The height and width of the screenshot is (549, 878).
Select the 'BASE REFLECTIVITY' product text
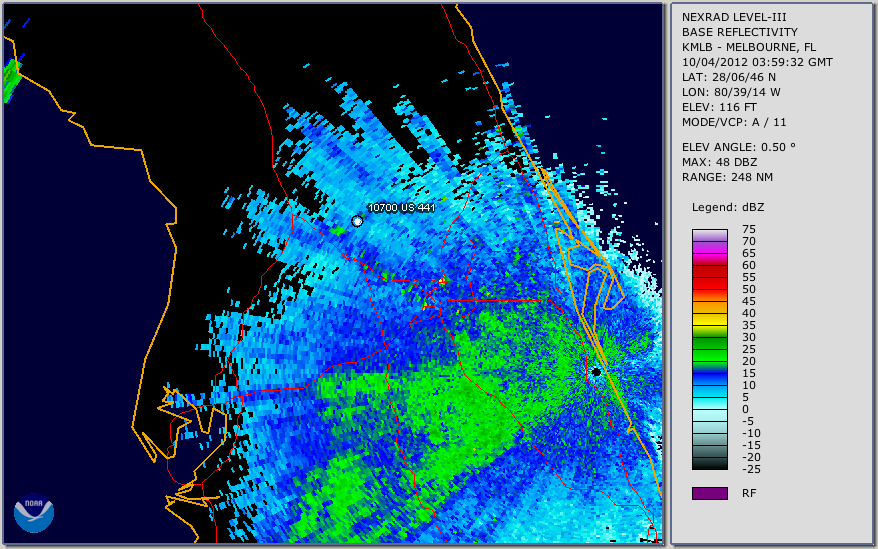tap(739, 32)
